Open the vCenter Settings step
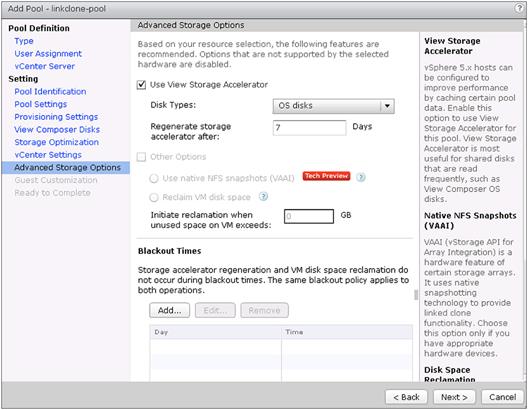This screenshot has width=528, height=410. pos(48,155)
